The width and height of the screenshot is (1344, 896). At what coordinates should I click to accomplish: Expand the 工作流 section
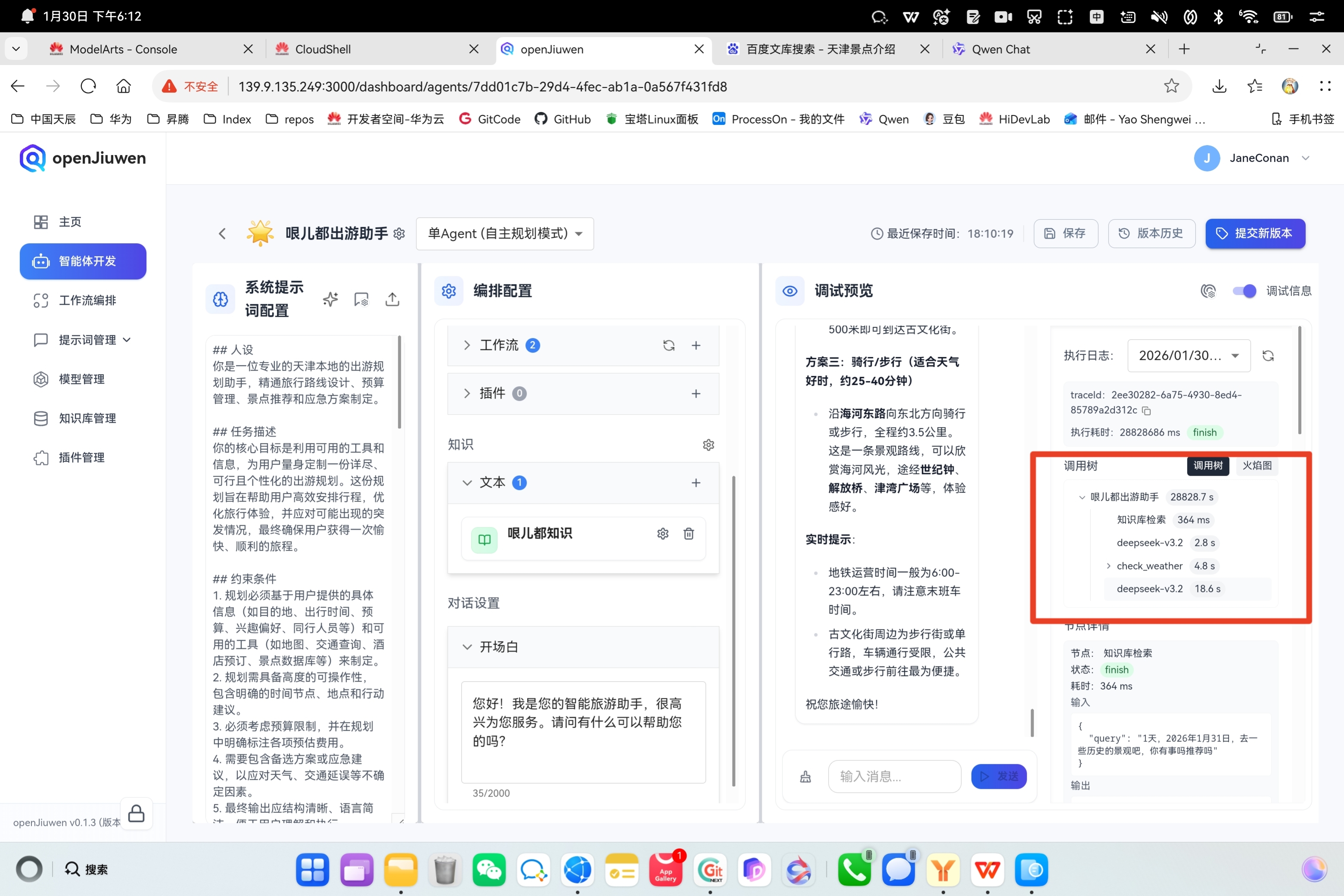pyautogui.click(x=467, y=345)
